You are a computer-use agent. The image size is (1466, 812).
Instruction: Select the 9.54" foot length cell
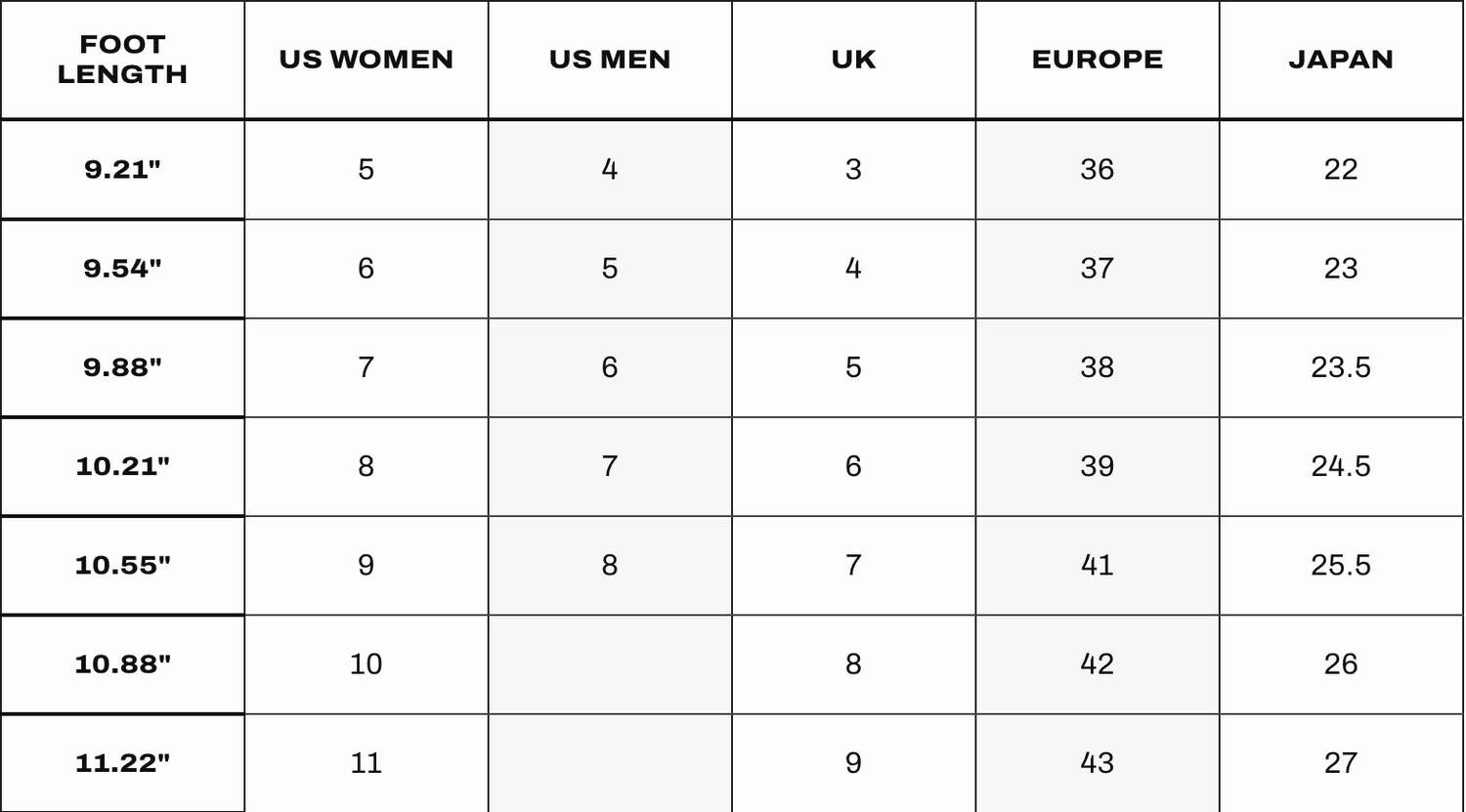pos(122,269)
